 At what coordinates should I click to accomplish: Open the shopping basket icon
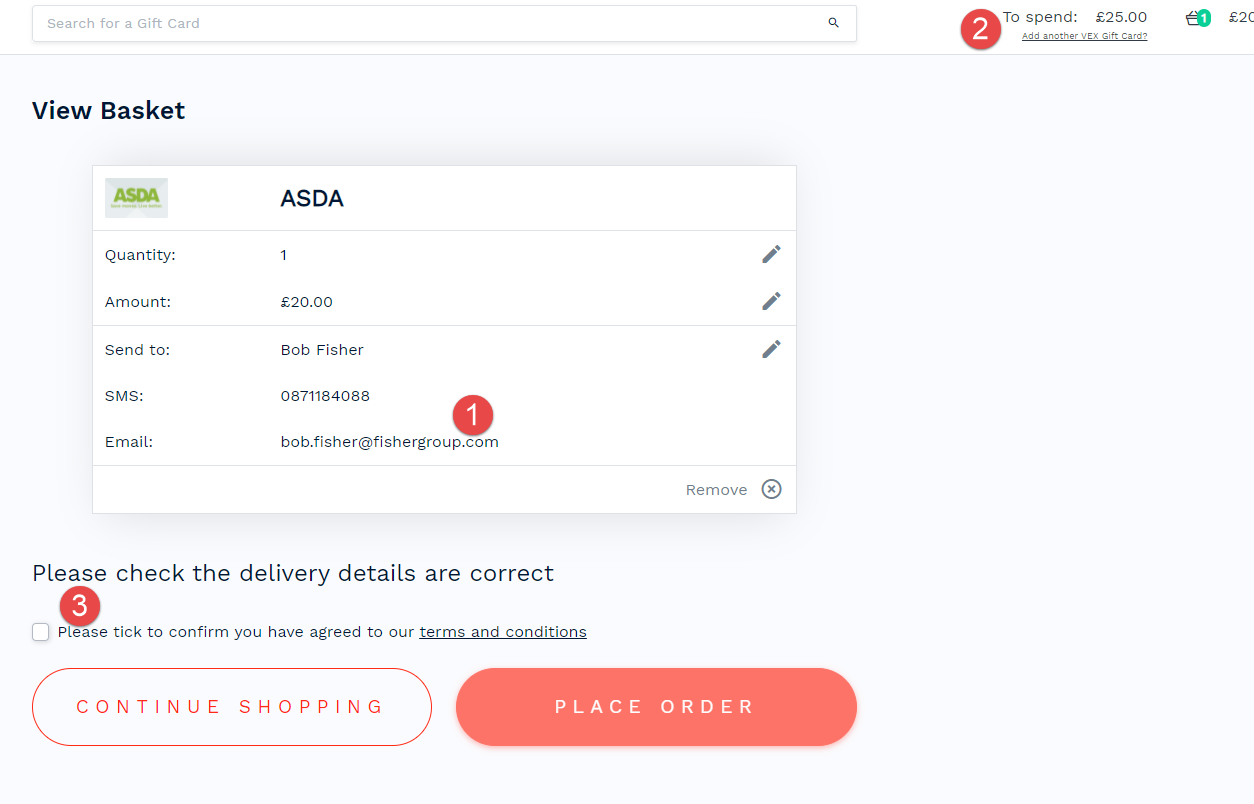point(1192,18)
